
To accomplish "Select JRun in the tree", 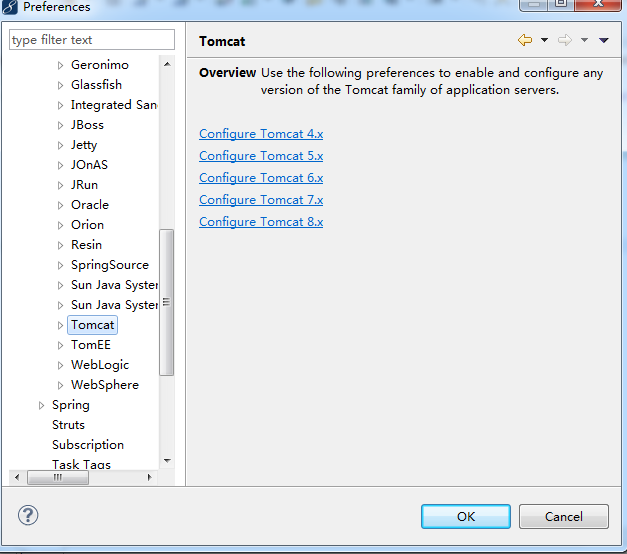I will click(84, 185).
